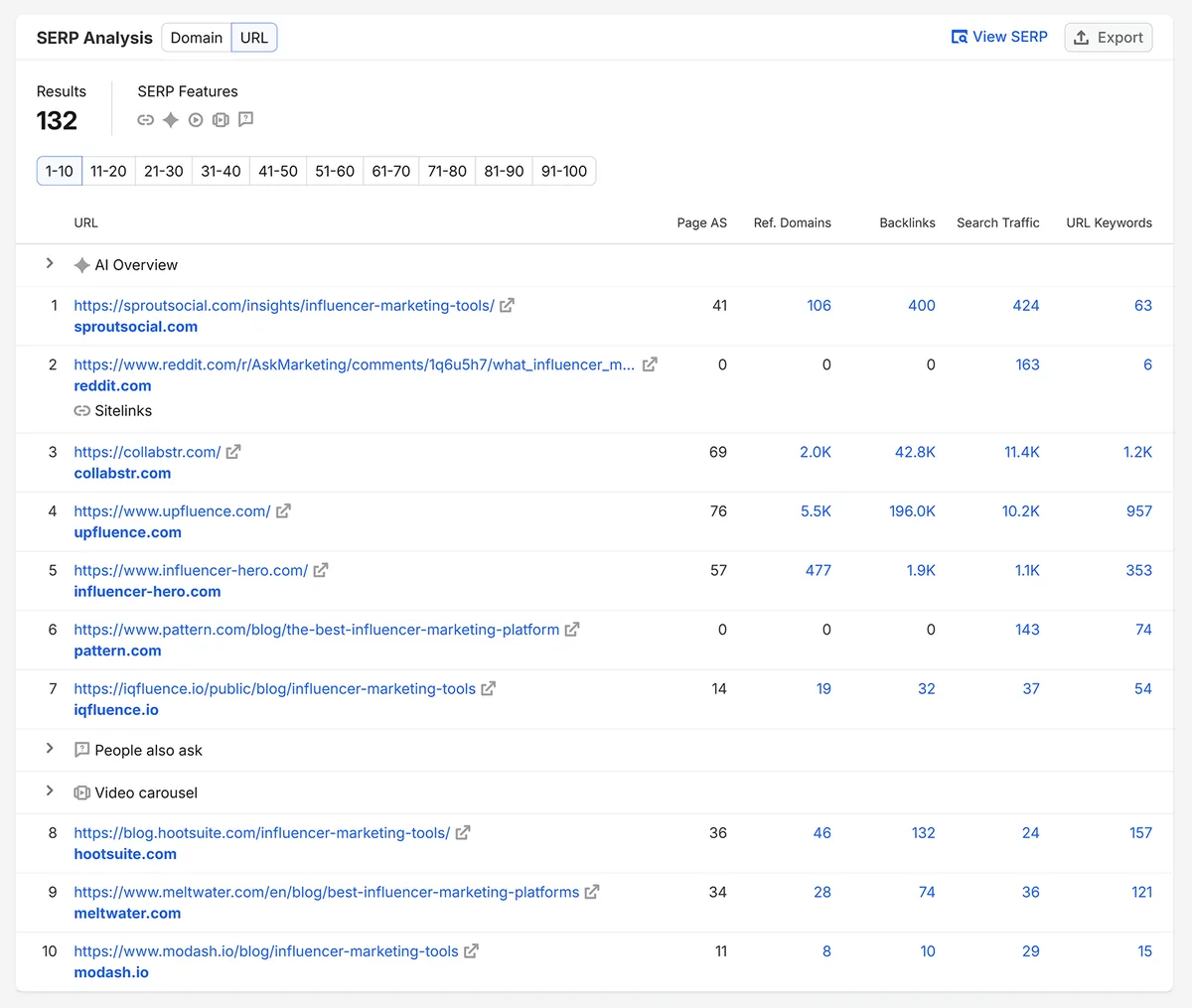Expand the AI Overview row
This screenshot has height=1008, width=1192.
click(50, 263)
